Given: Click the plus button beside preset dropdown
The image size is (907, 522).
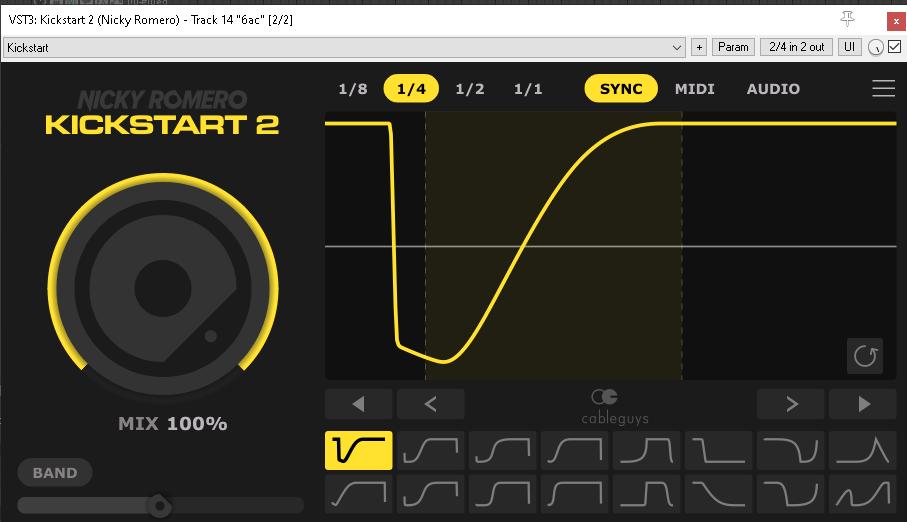Looking at the screenshot, I should 699,47.
